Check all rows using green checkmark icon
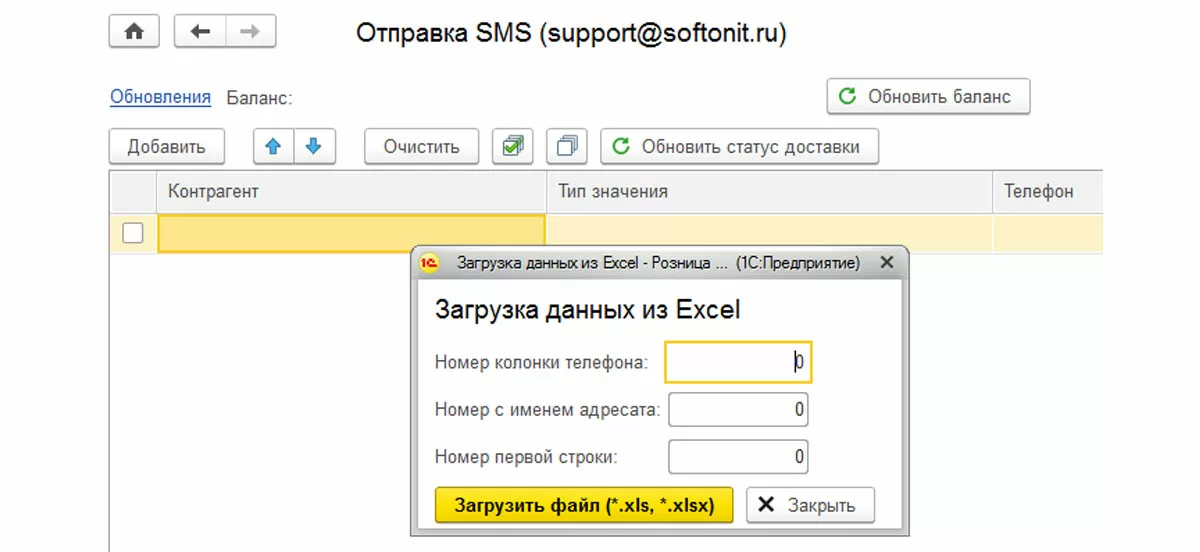Screen dimensions: 1200x552 (513, 146)
